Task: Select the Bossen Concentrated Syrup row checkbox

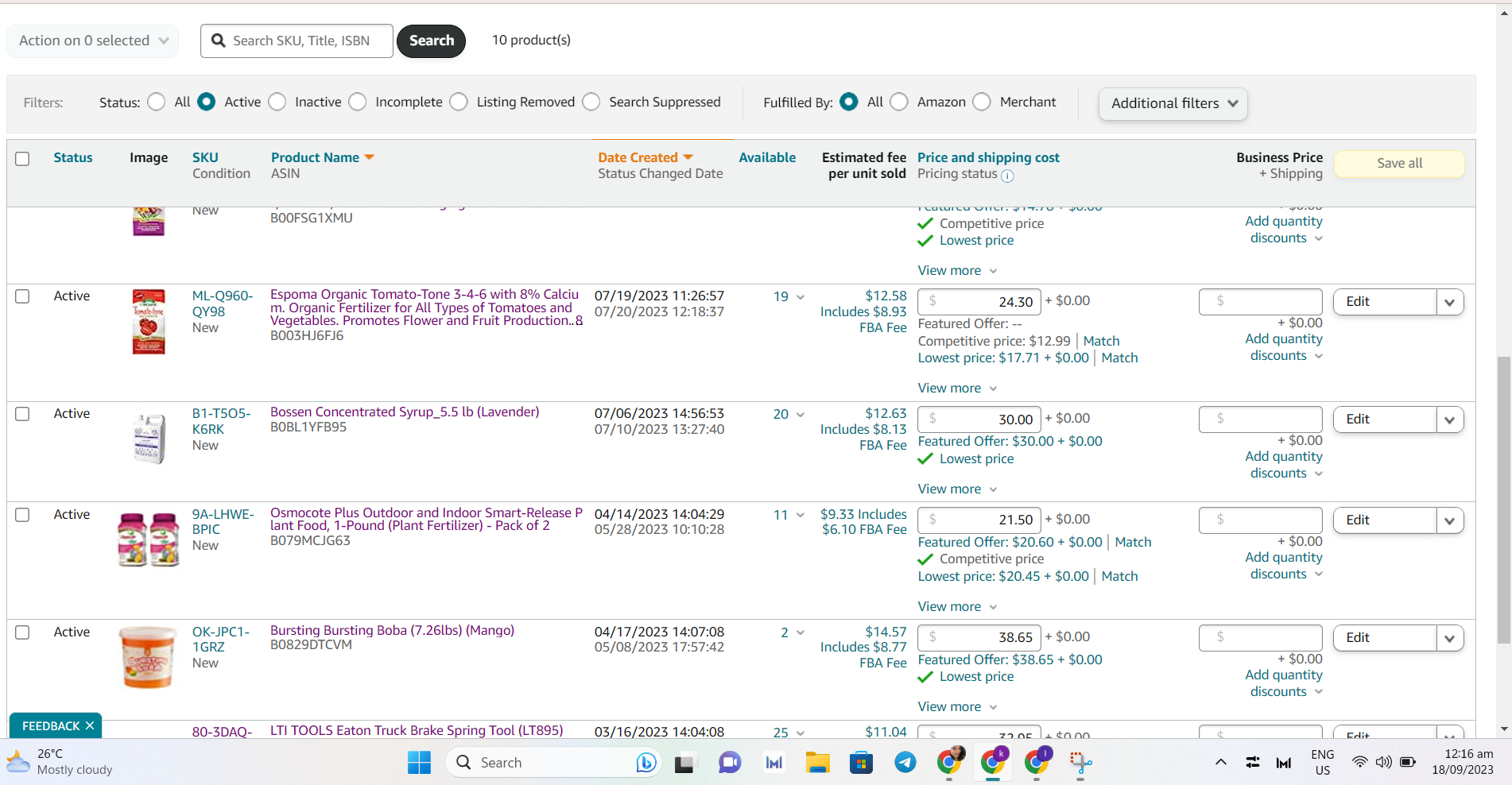Action: point(22,414)
